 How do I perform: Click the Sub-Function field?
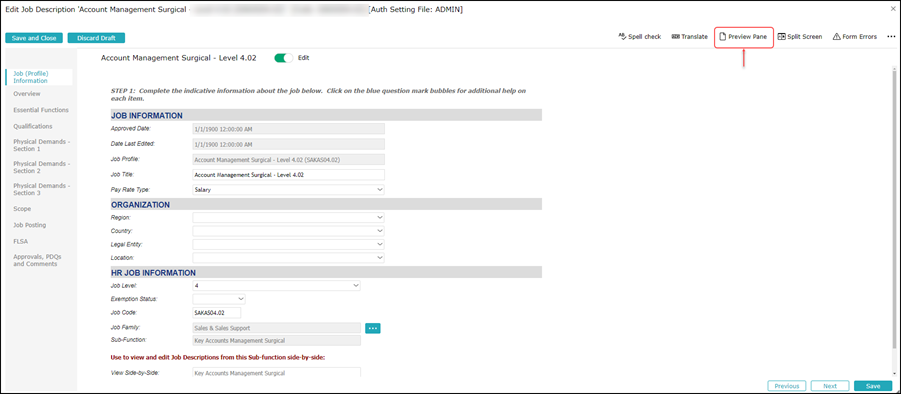[x=276, y=341]
